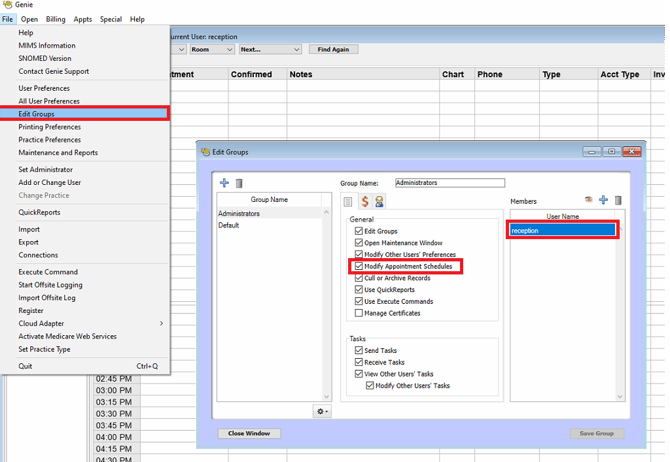Image resolution: width=670 pixels, height=462 pixels.
Task: Add a new group with plus icon
Action: tap(225, 184)
